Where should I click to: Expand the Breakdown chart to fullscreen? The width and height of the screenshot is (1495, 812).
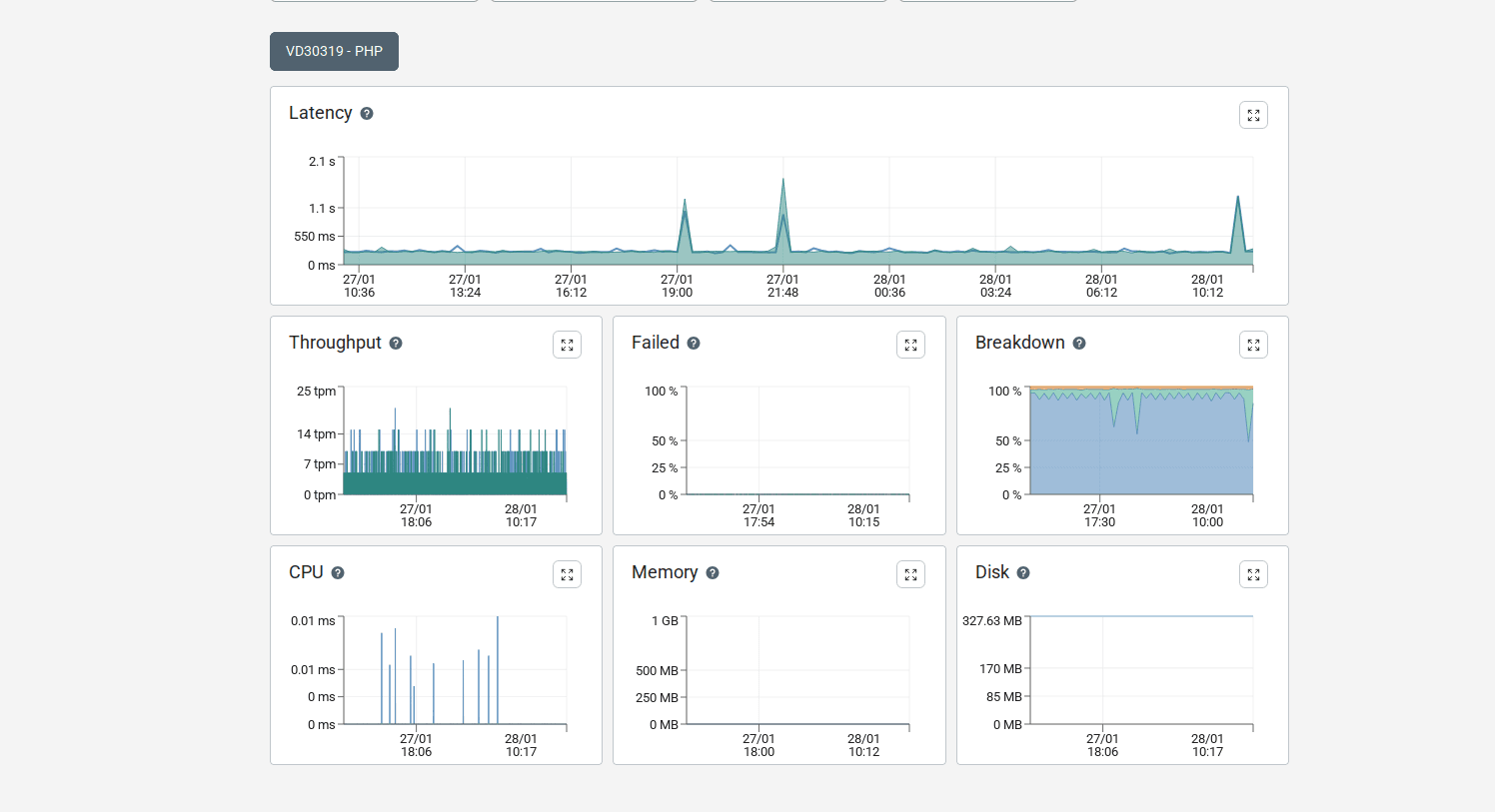click(x=1253, y=345)
